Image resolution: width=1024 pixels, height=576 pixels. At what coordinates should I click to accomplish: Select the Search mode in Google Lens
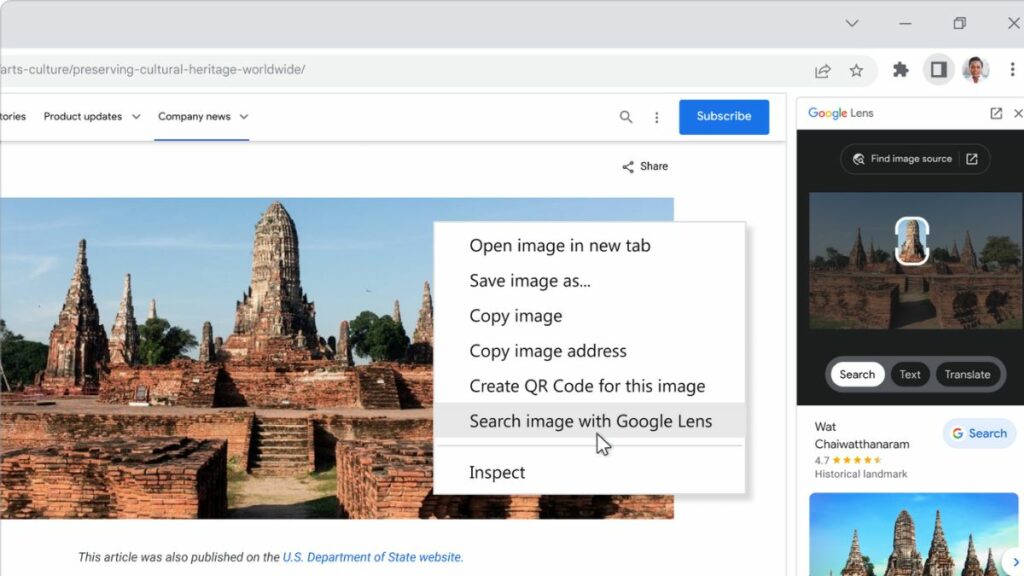(856, 374)
